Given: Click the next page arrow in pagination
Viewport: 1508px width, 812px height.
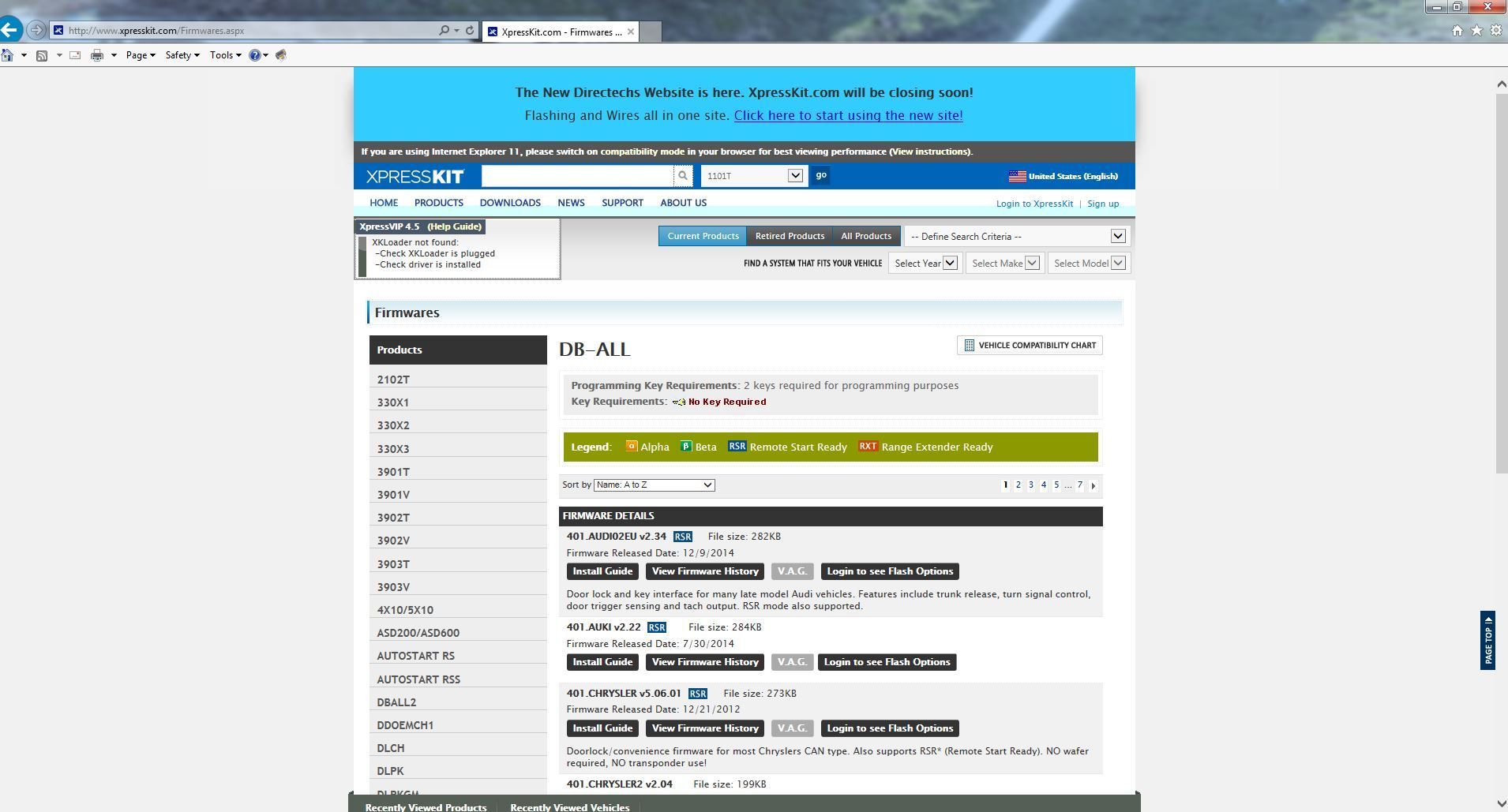Looking at the screenshot, I should click(x=1093, y=485).
